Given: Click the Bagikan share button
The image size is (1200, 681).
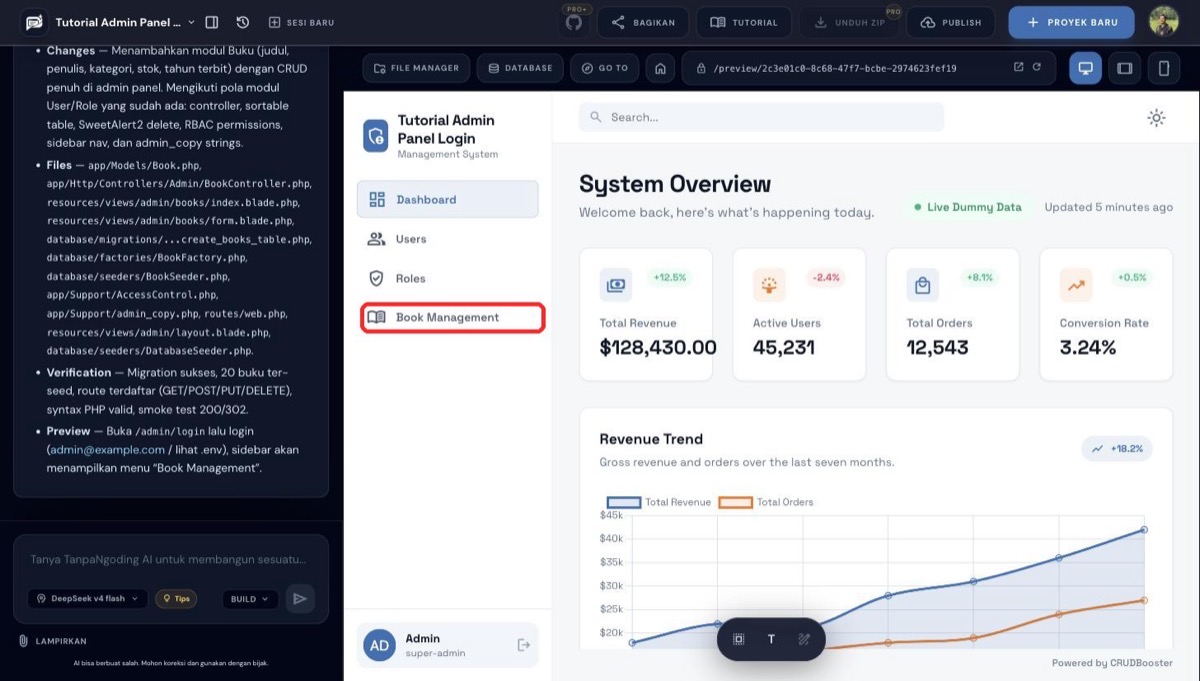Looking at the screenshot, I should tap(643, 22).
